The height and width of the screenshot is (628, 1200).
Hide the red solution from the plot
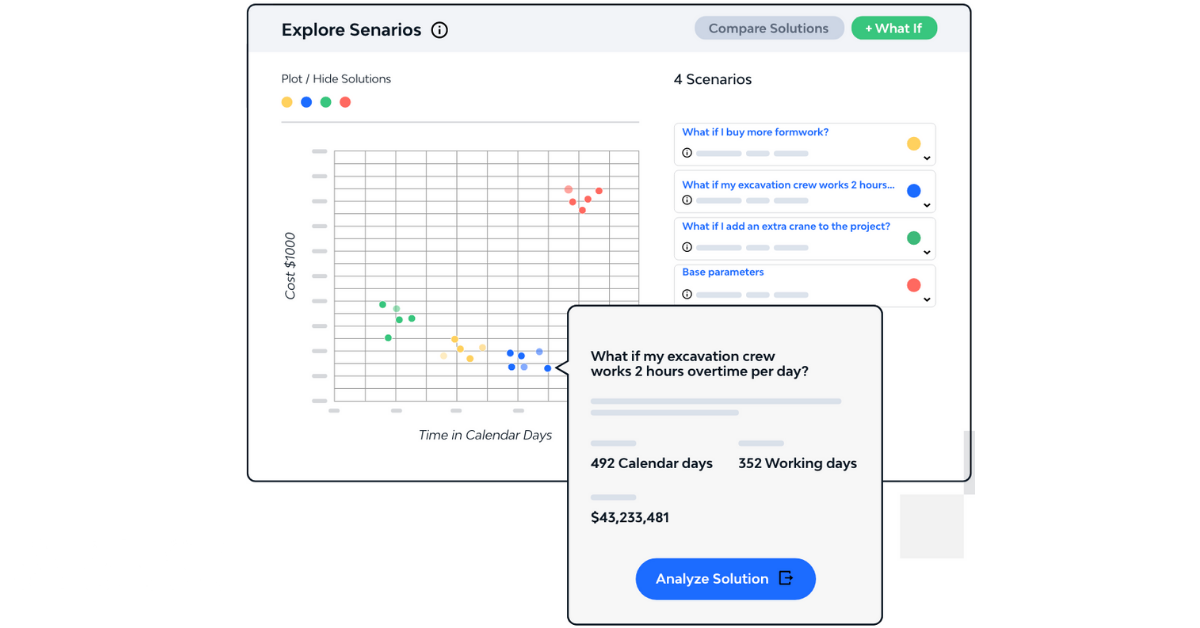[x=345, y=101]
